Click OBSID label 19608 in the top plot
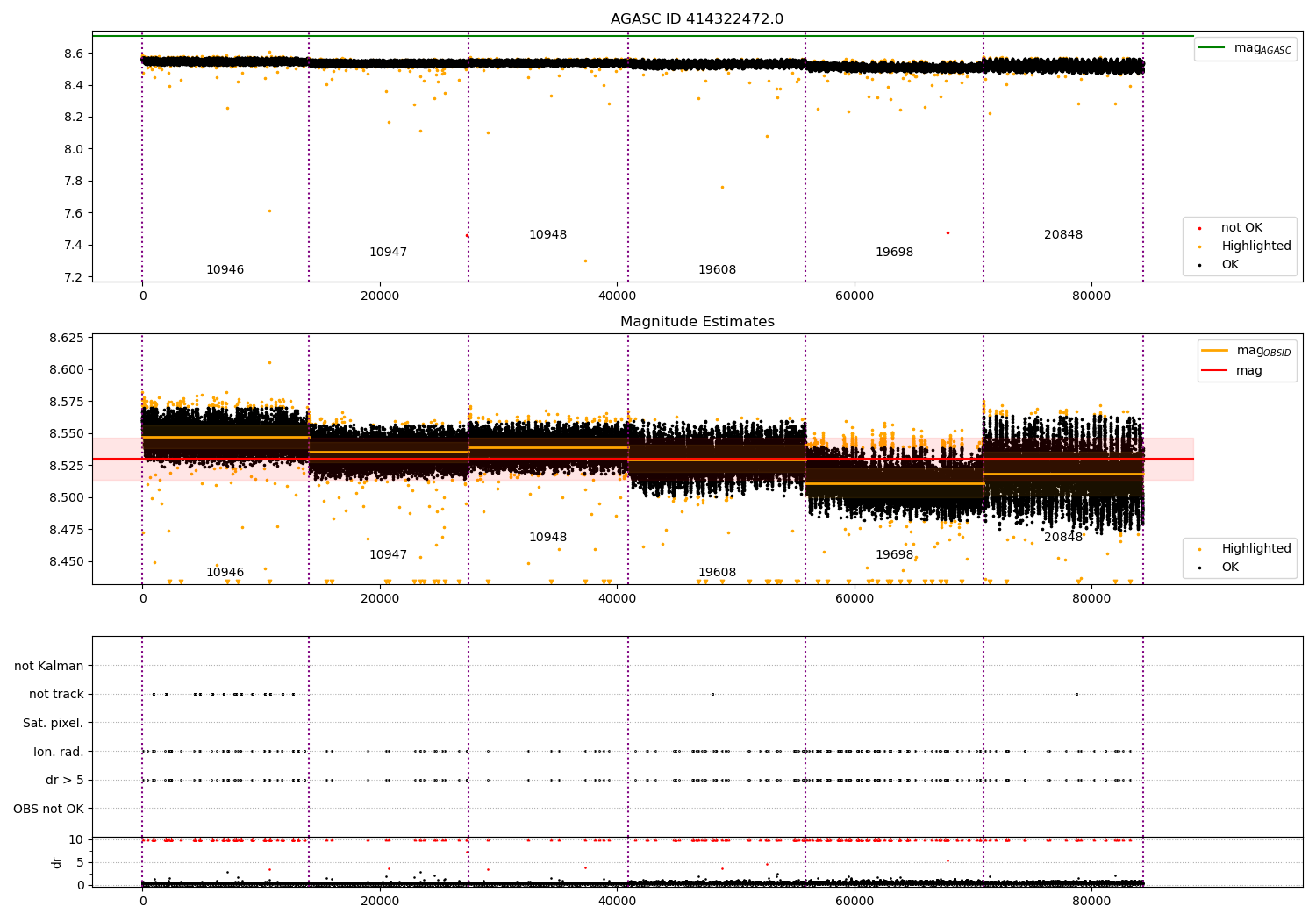Image resolution: width=1316 pixels, height=921 pixels. pos(718,270)
